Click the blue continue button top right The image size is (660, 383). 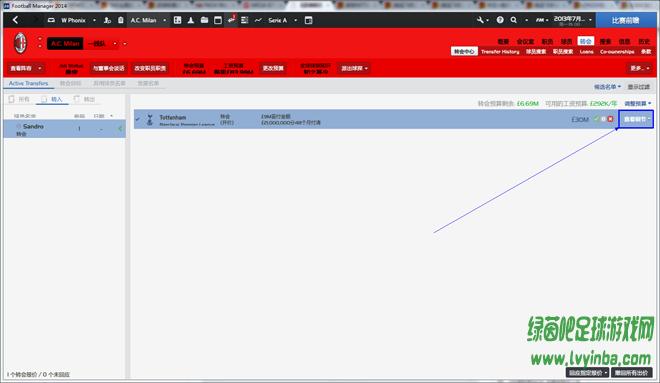click(x=625, y=20)
